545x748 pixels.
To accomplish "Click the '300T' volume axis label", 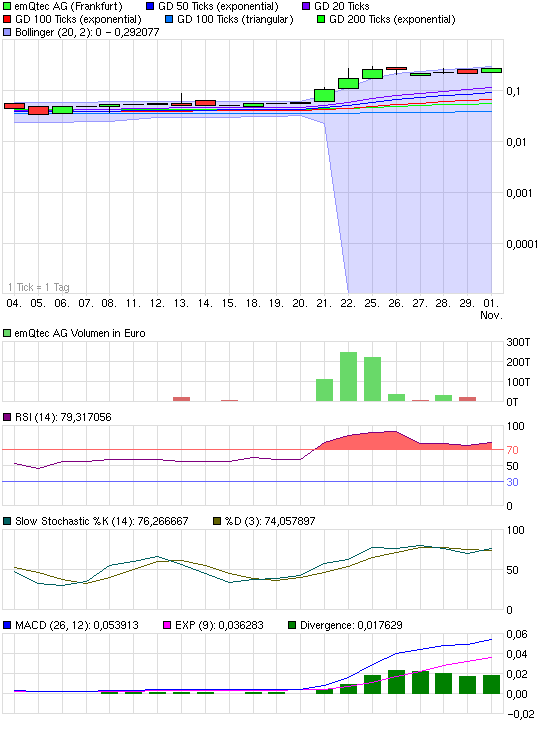I will click(x=518, y=343).
